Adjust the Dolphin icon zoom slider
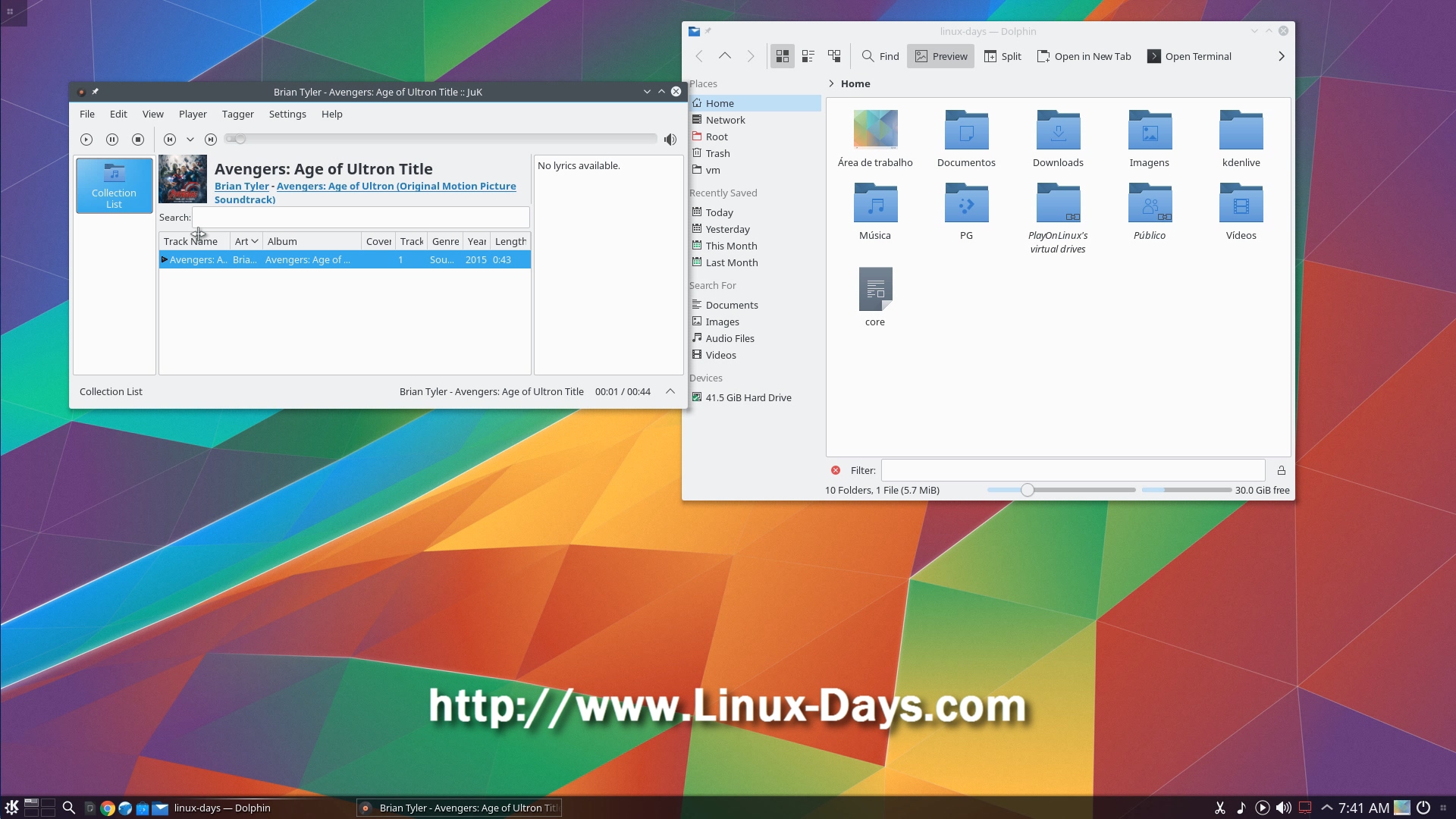Image resolution: width=1456 pixels, height=819 pixels. [1062, 491]
